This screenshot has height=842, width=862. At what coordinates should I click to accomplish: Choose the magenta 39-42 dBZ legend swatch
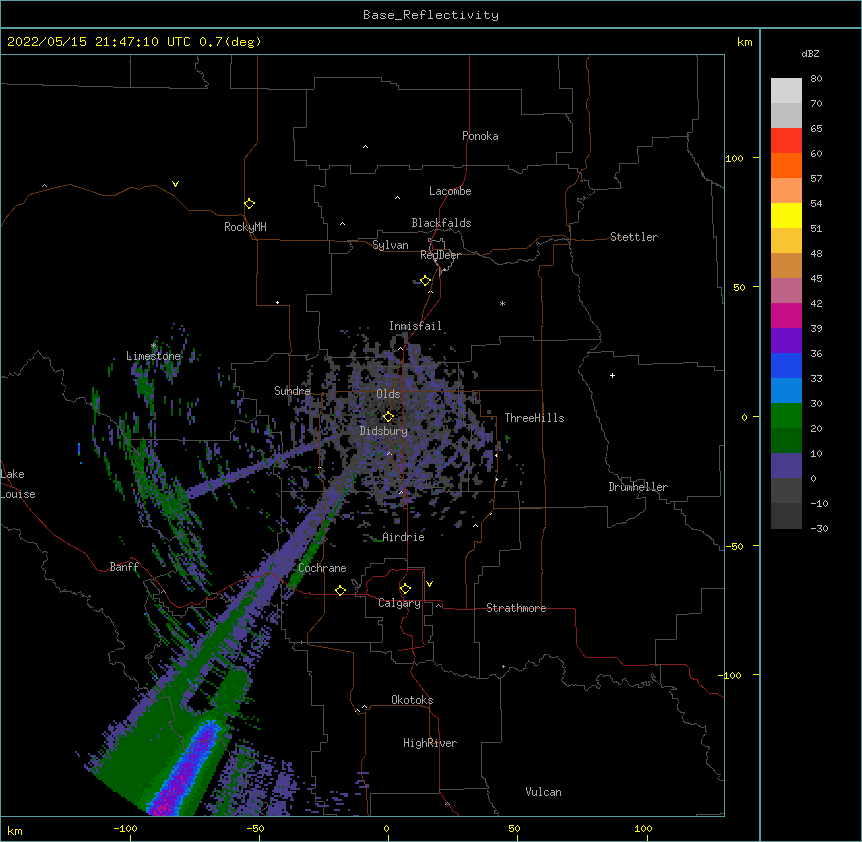coord(786,315)
